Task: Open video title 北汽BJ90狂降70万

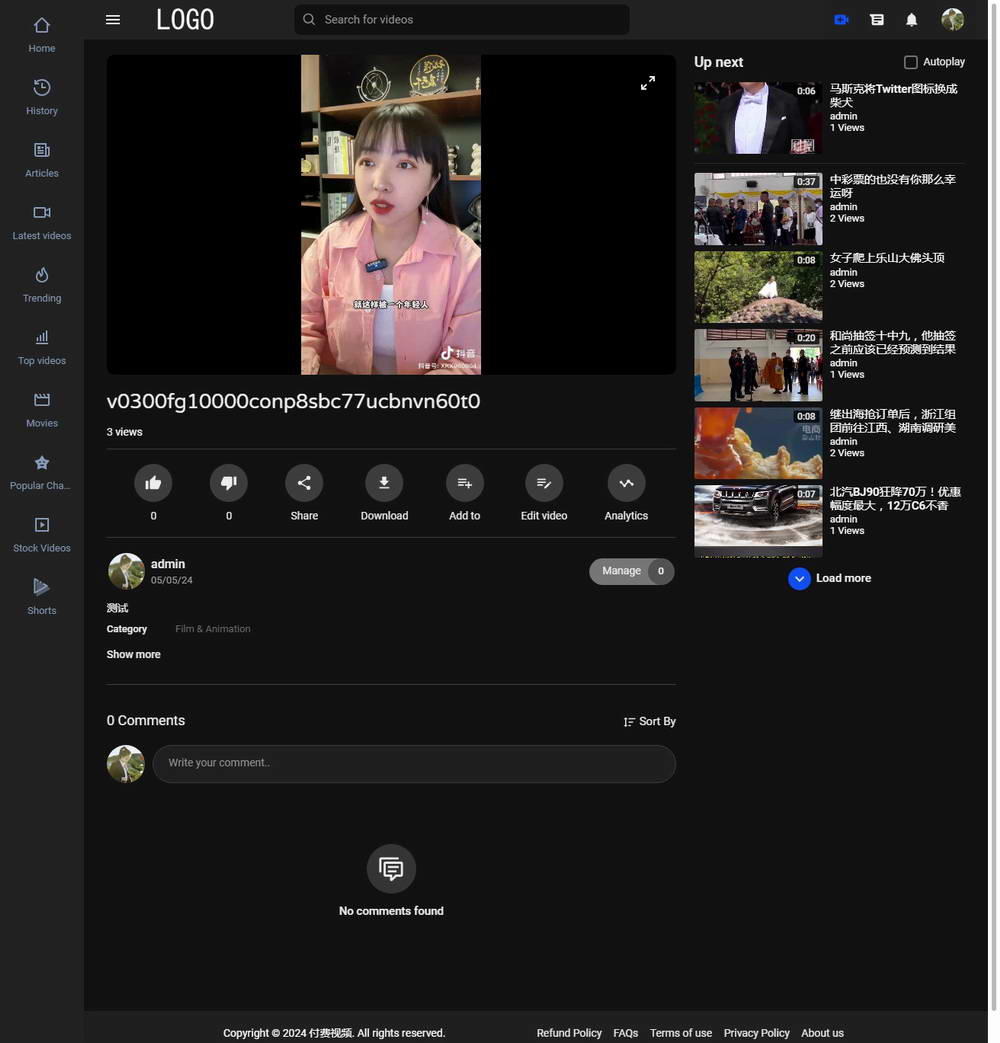Action: coord(895,499)
